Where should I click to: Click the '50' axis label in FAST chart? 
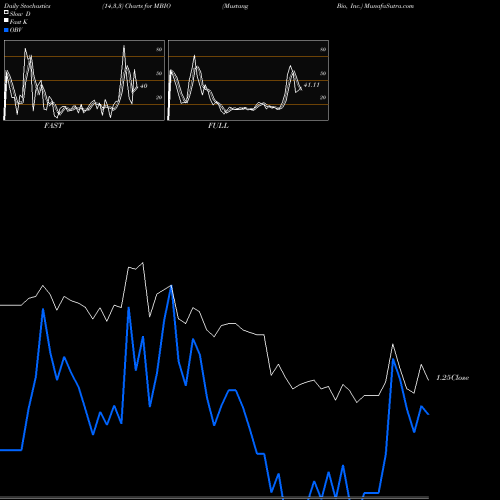(x=159, y=73)
